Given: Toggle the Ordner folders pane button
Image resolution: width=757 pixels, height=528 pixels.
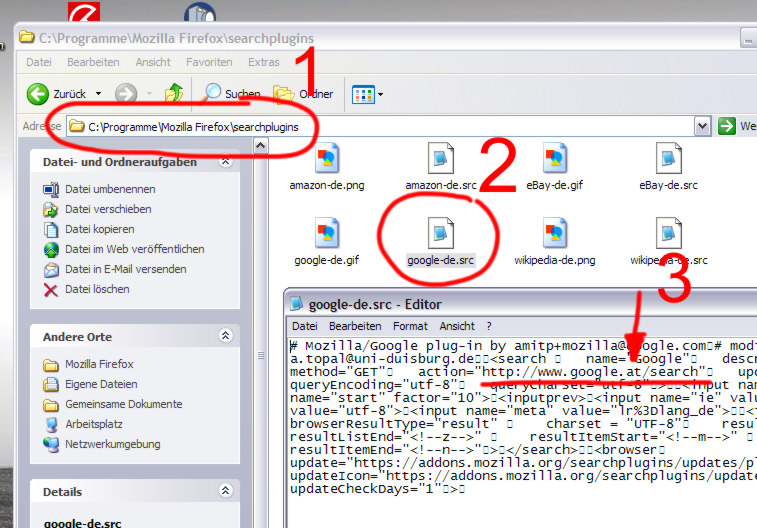Looking at the screenshot, I should (x=303, y=94).
